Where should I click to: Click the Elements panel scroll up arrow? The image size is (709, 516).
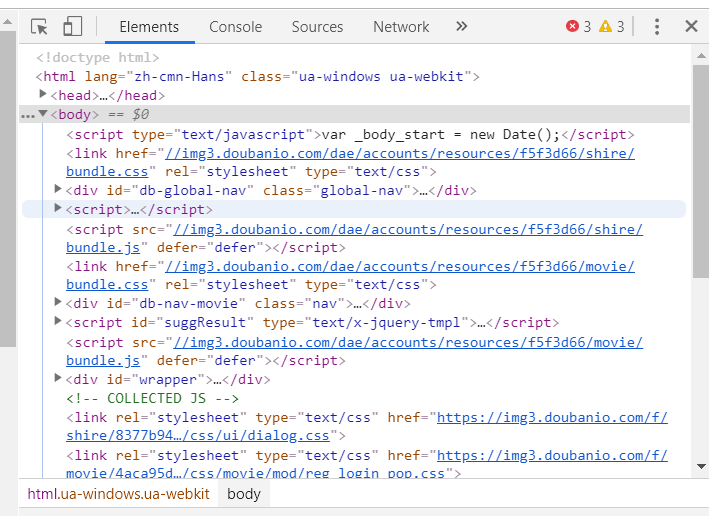coord(701,56)
